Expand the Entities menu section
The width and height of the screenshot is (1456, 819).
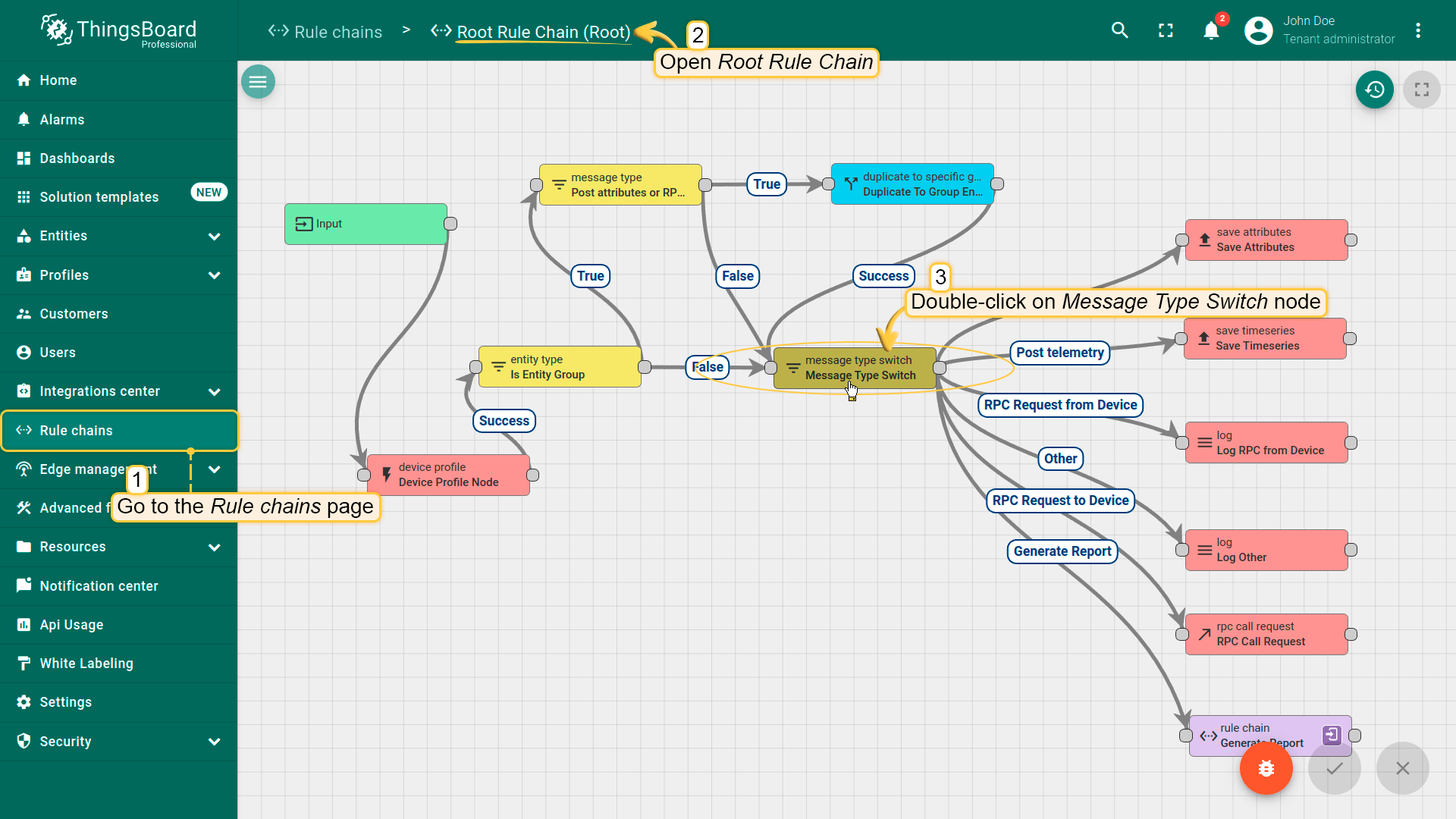click(214, 236)
